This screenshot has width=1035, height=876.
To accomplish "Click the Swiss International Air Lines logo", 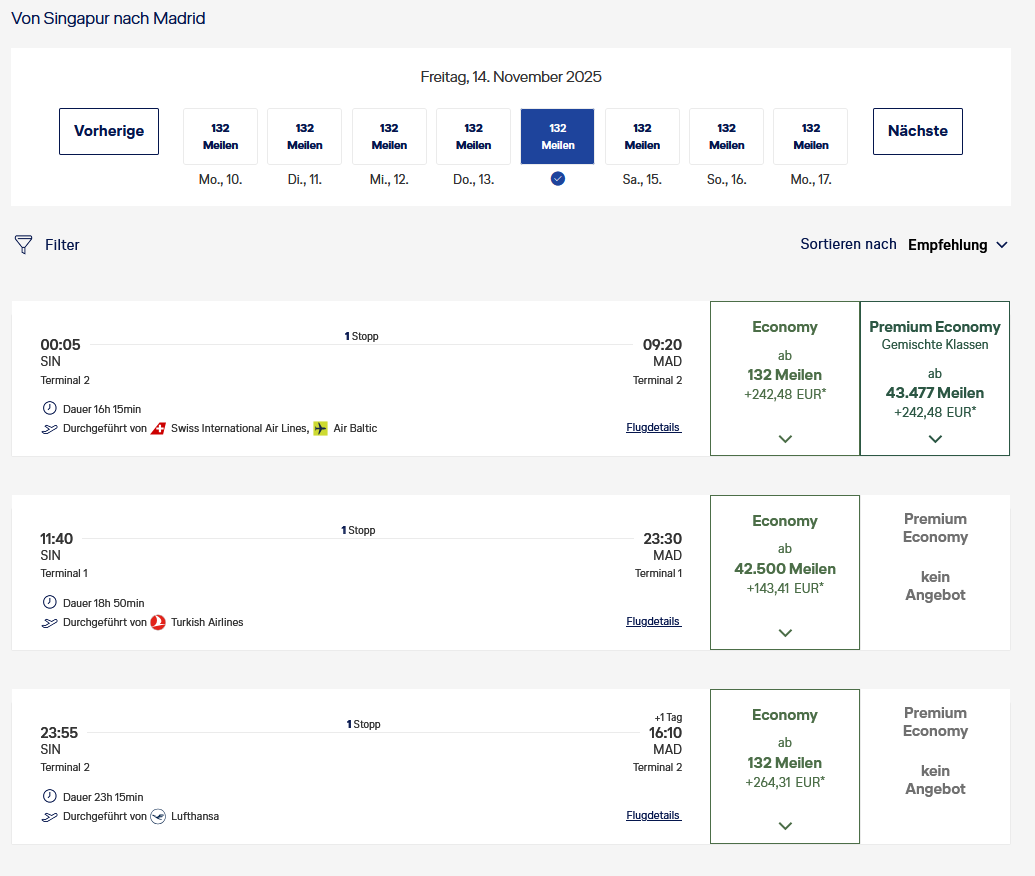I will click(158, 429).
